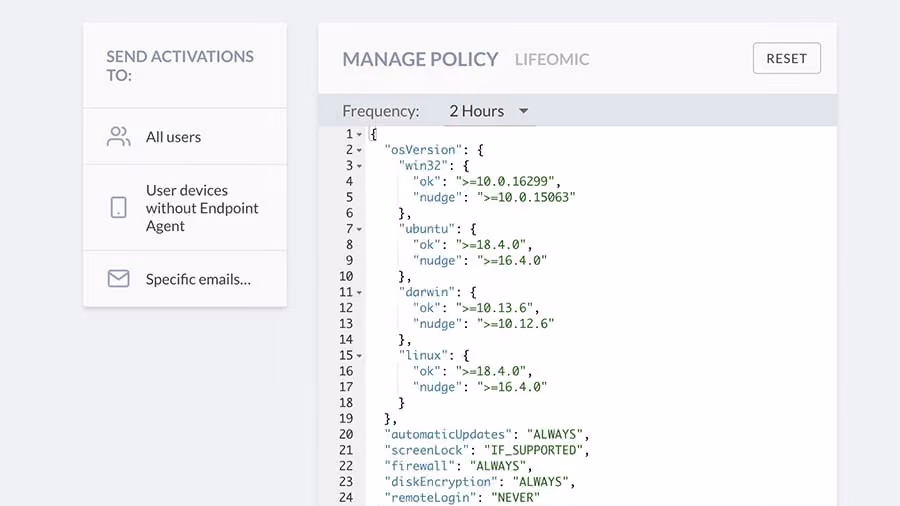The width and height of the screenshot is (900, 506).
Task: Click the "screenLock" key
Action: pyautogui.click(x=426, y=450)
